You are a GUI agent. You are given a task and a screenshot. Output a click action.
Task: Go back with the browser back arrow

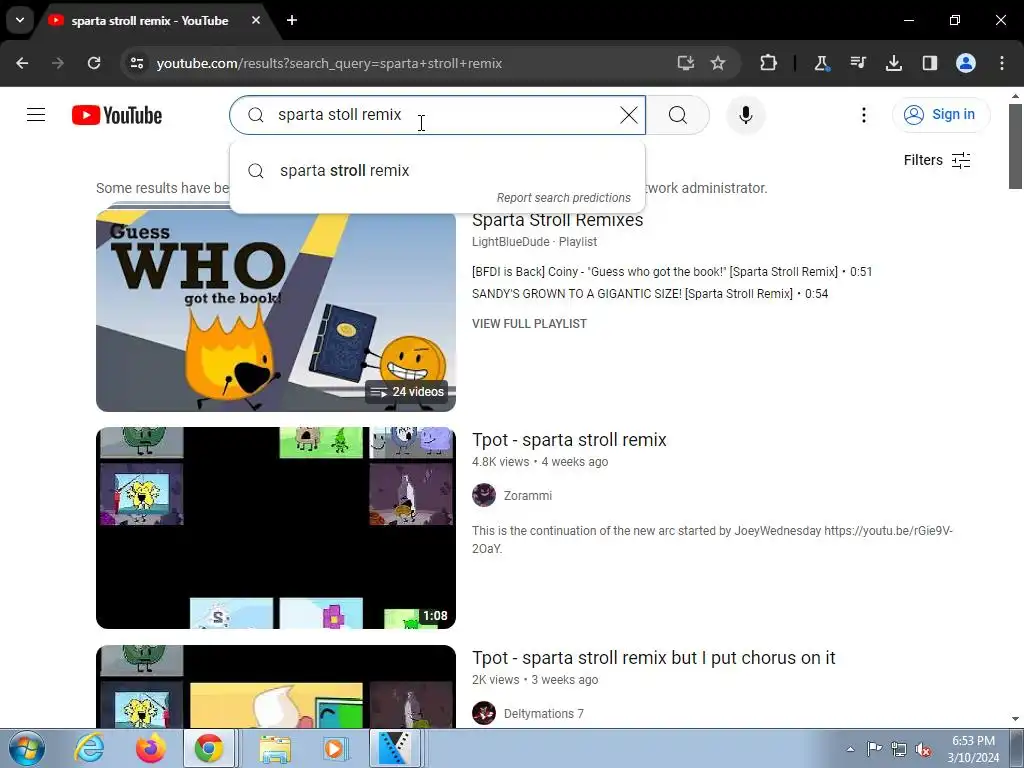22,63
